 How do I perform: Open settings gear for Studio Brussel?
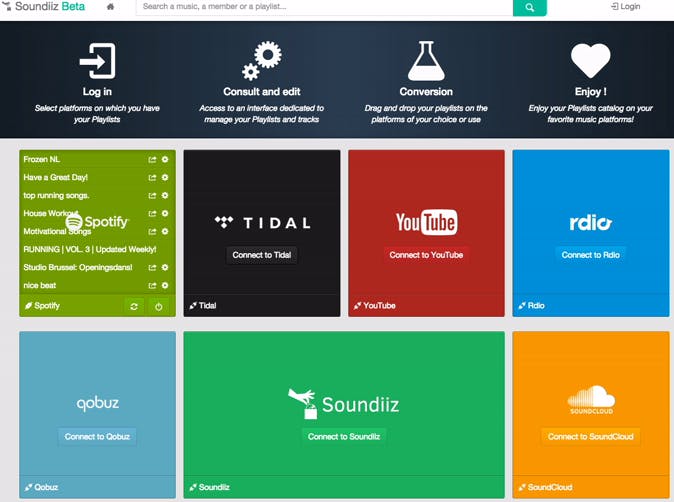tap(165, 268)
